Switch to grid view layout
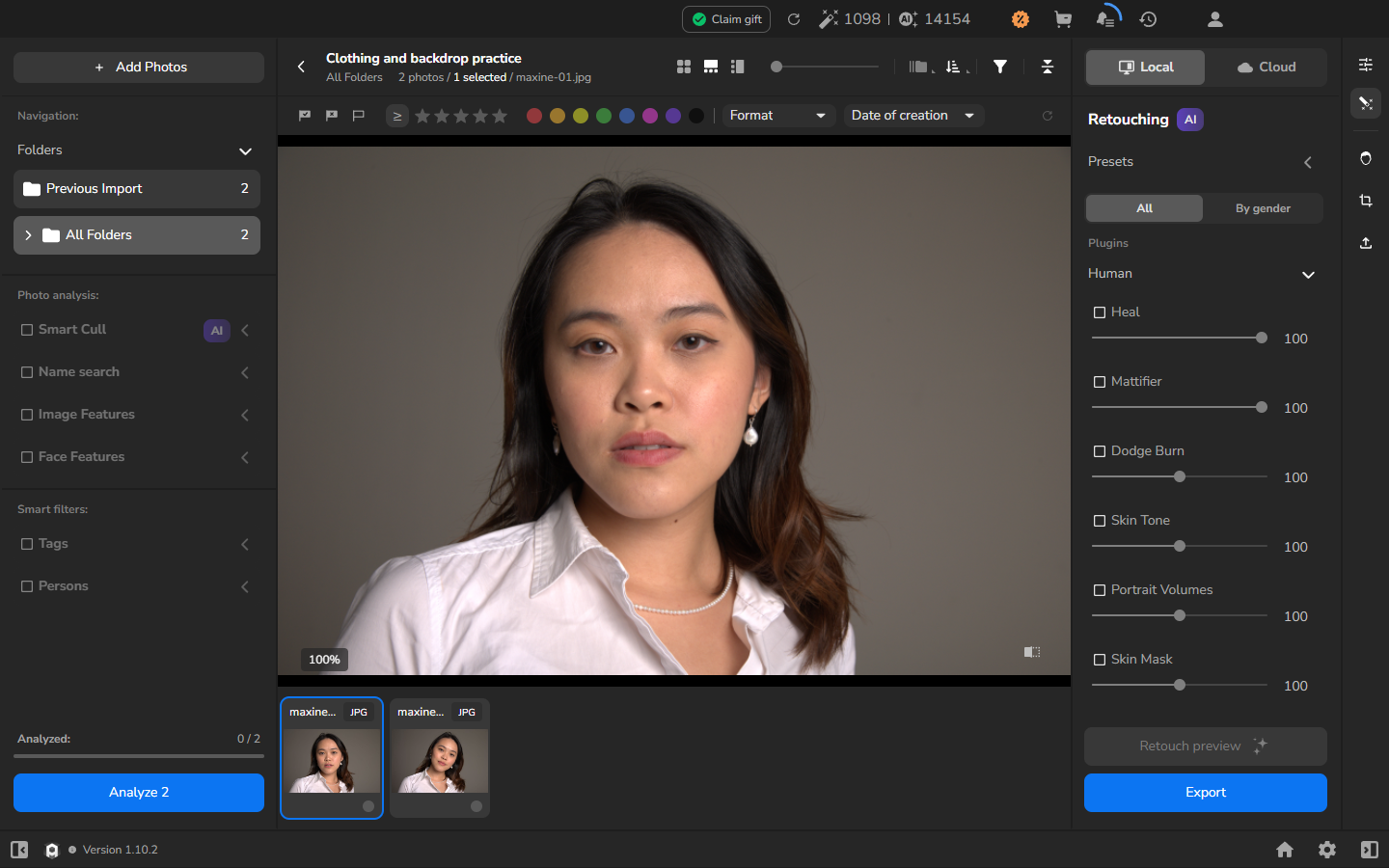Viewport: 1389px width, 868px height. pyautogui.click(x=684, y=67)
